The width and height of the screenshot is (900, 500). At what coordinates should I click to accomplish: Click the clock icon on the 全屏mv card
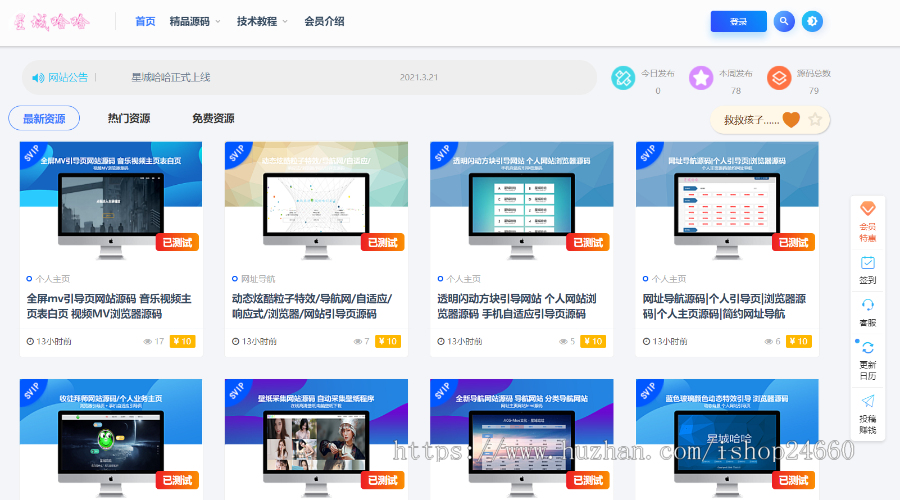coord(30,342)
